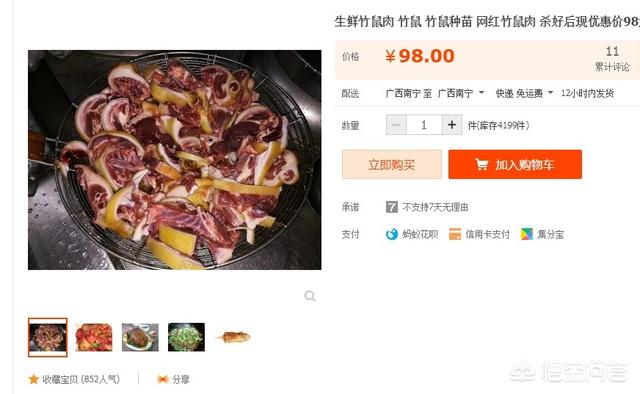Open the 广西南宁 destination dropdown
This screenshot has height=394, width=640.
pyautogui.click(x=461, y=93)
